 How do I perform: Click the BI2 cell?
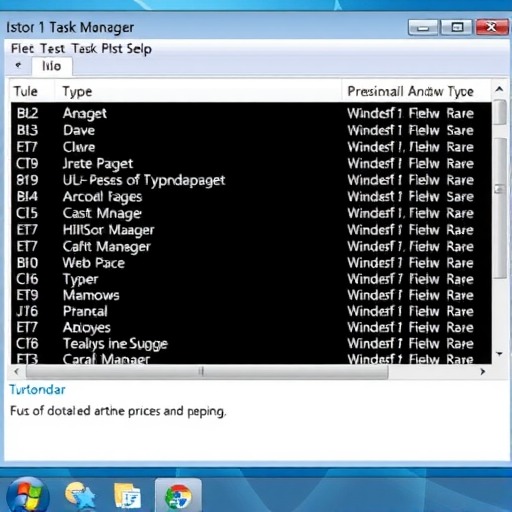(x=27, y=113)
